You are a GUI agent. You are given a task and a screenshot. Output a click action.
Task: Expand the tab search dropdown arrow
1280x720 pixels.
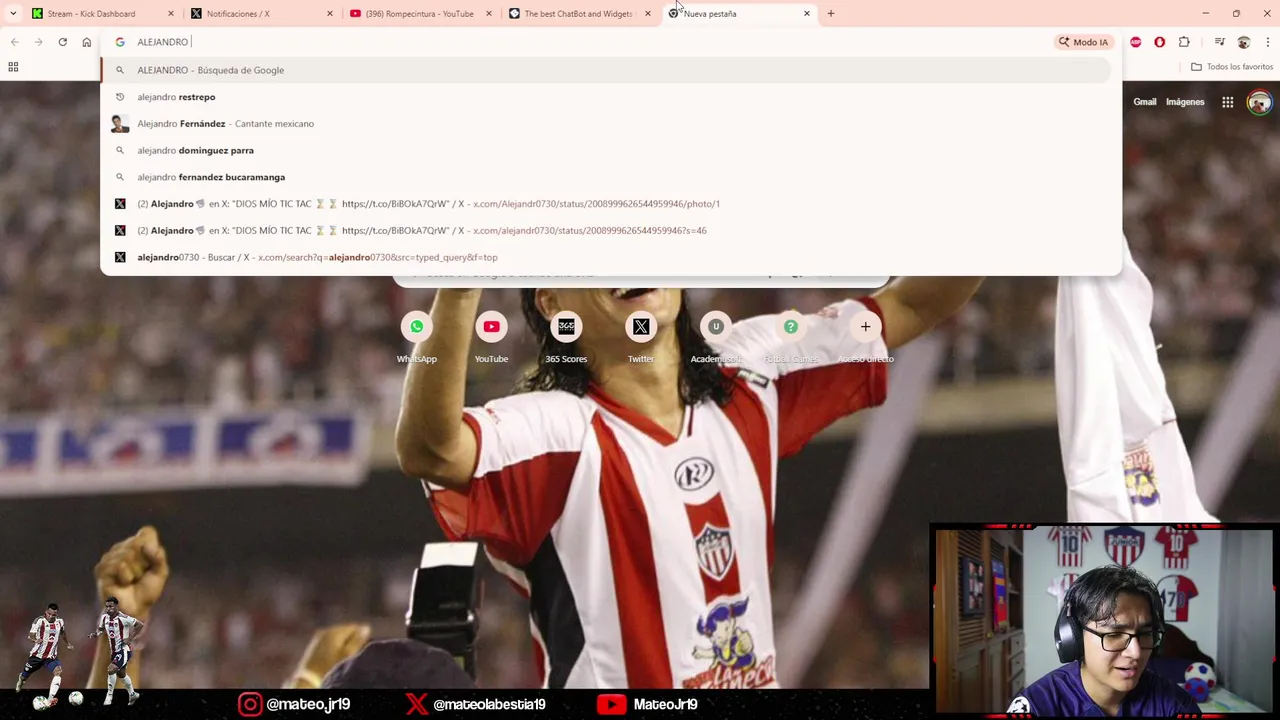[13, 14]
